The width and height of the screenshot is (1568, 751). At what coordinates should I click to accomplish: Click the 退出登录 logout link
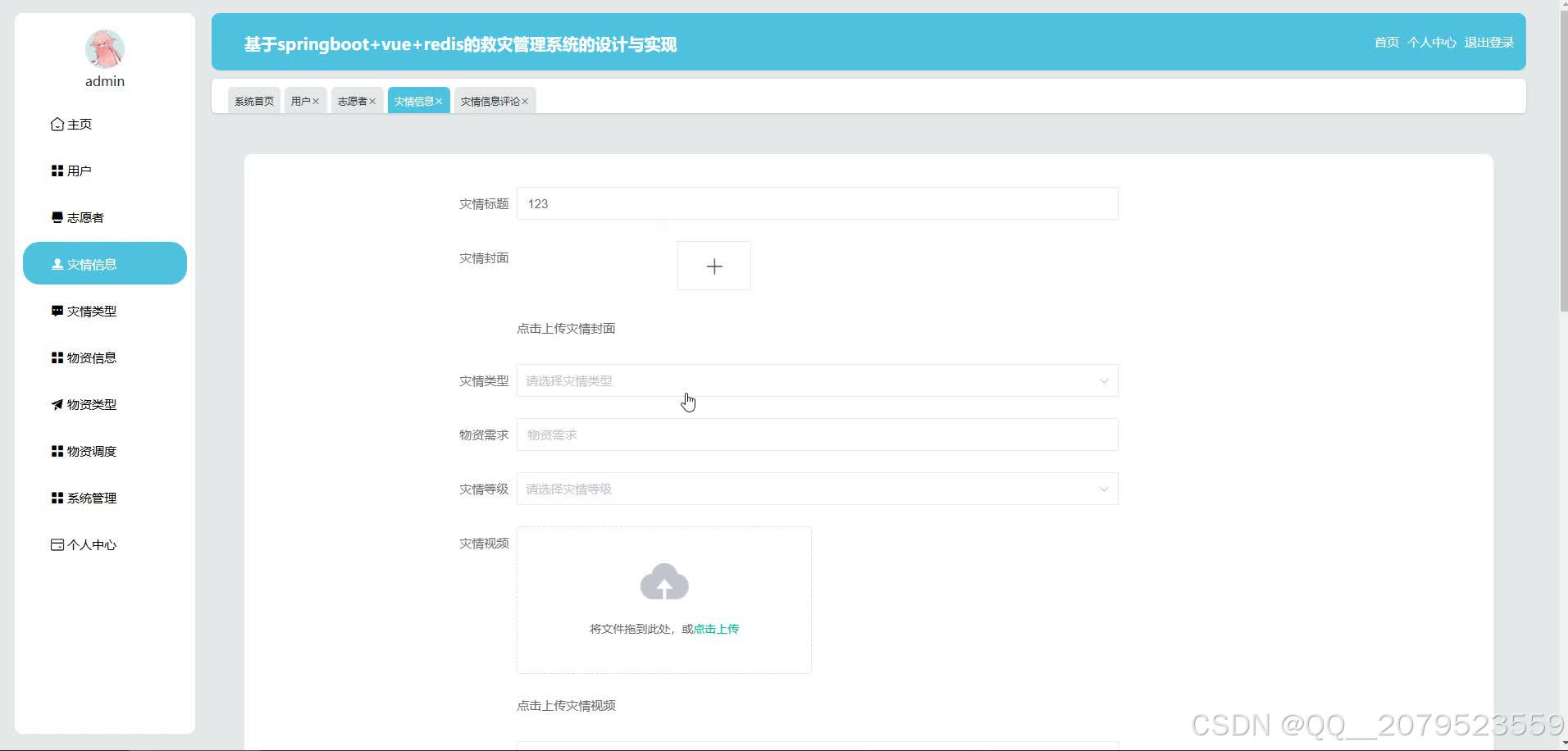(x=1487, y=42)
